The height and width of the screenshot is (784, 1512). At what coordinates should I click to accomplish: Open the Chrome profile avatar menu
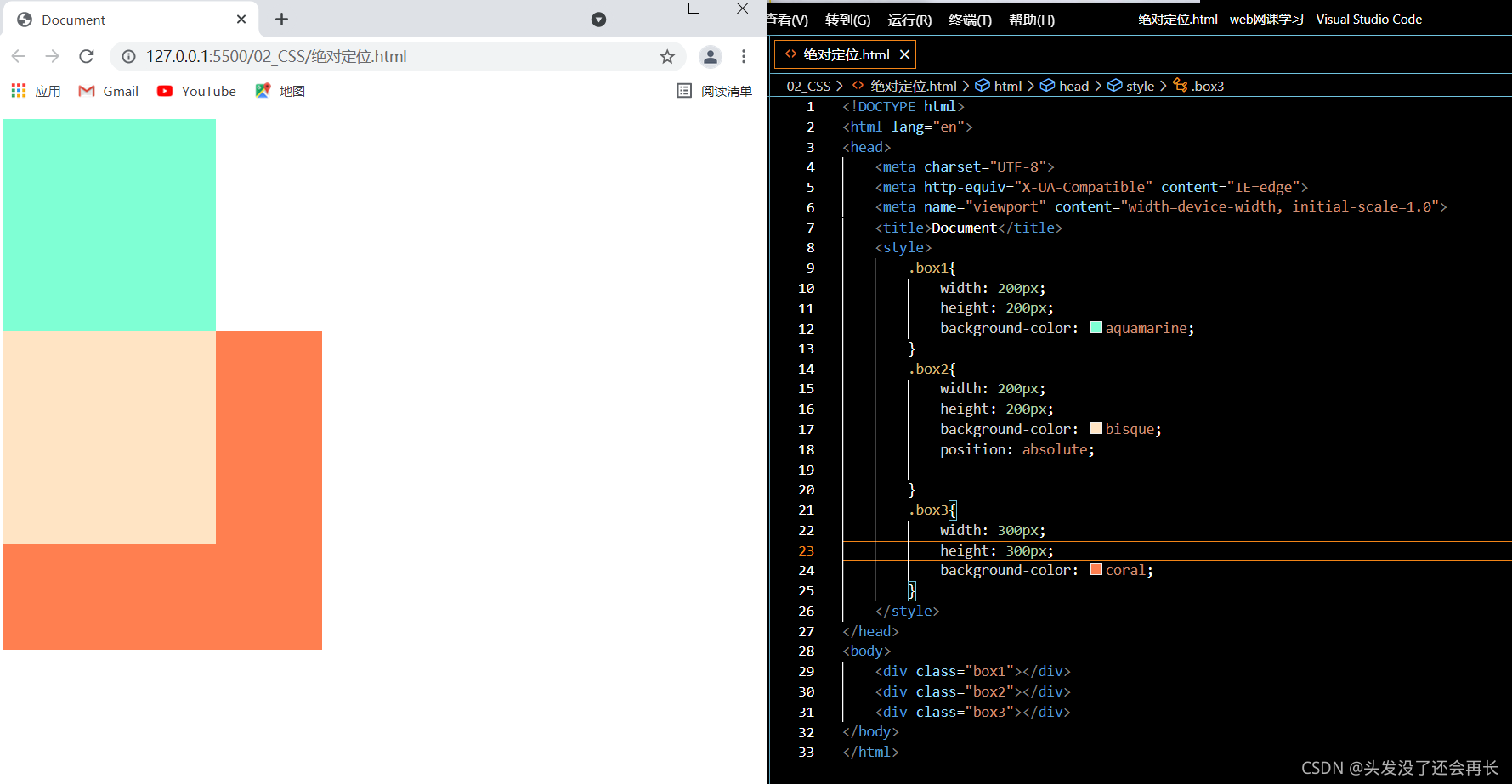point(711,56)
